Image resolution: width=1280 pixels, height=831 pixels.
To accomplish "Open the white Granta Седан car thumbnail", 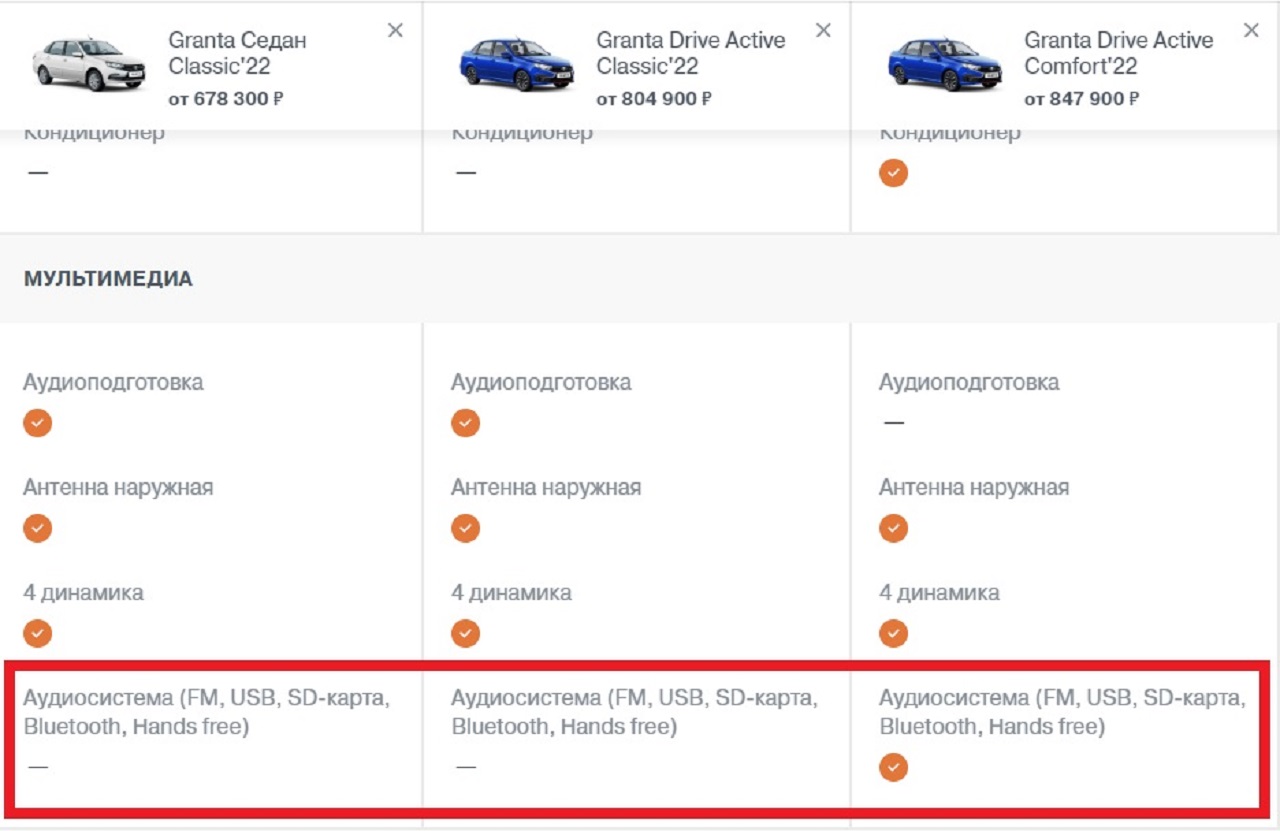I will point(89,64).
